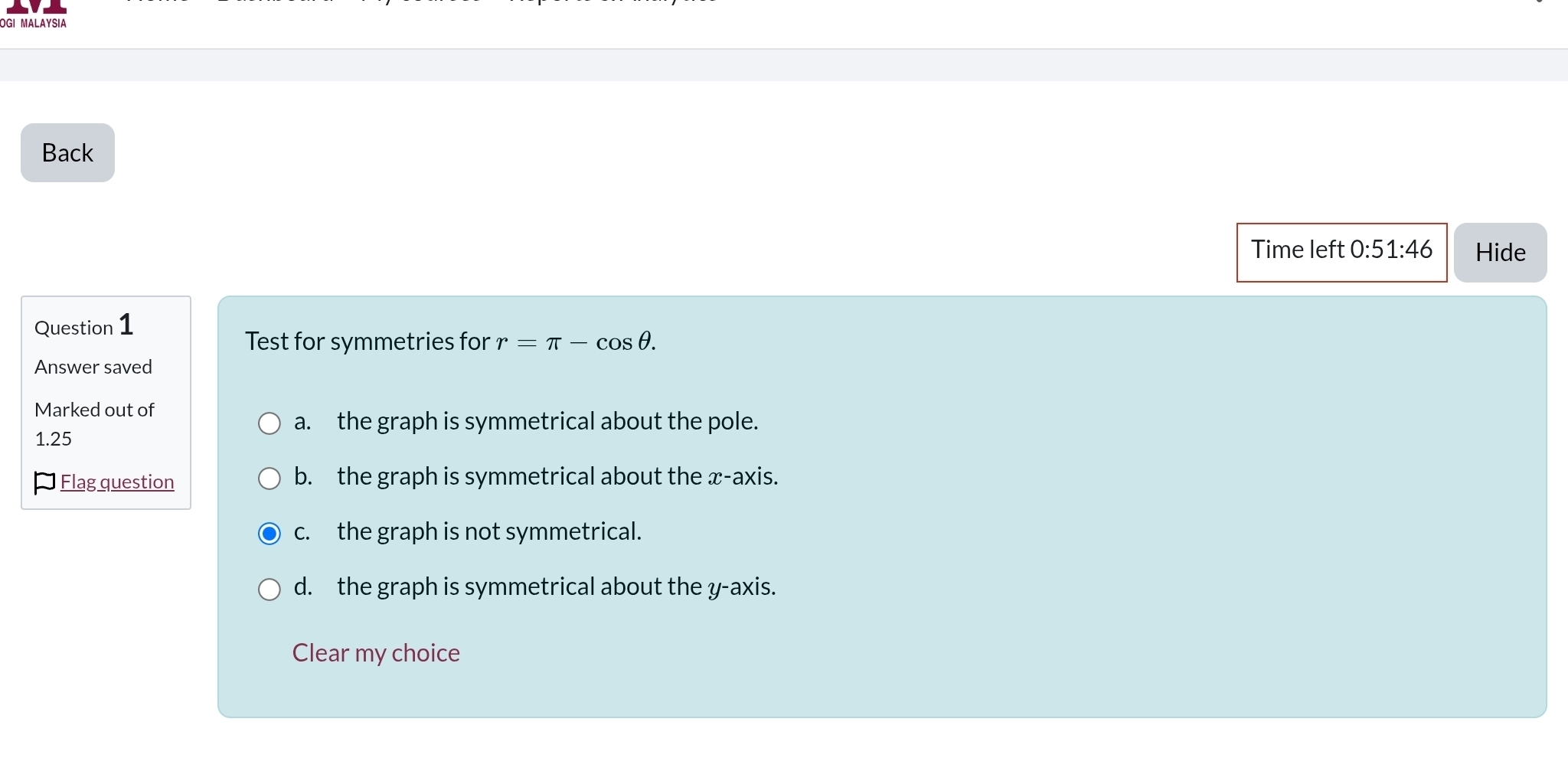Viewport: 1568px width, 784px height.
Task: Select option c, graph is not symmetrical
Action: [269, 534]
